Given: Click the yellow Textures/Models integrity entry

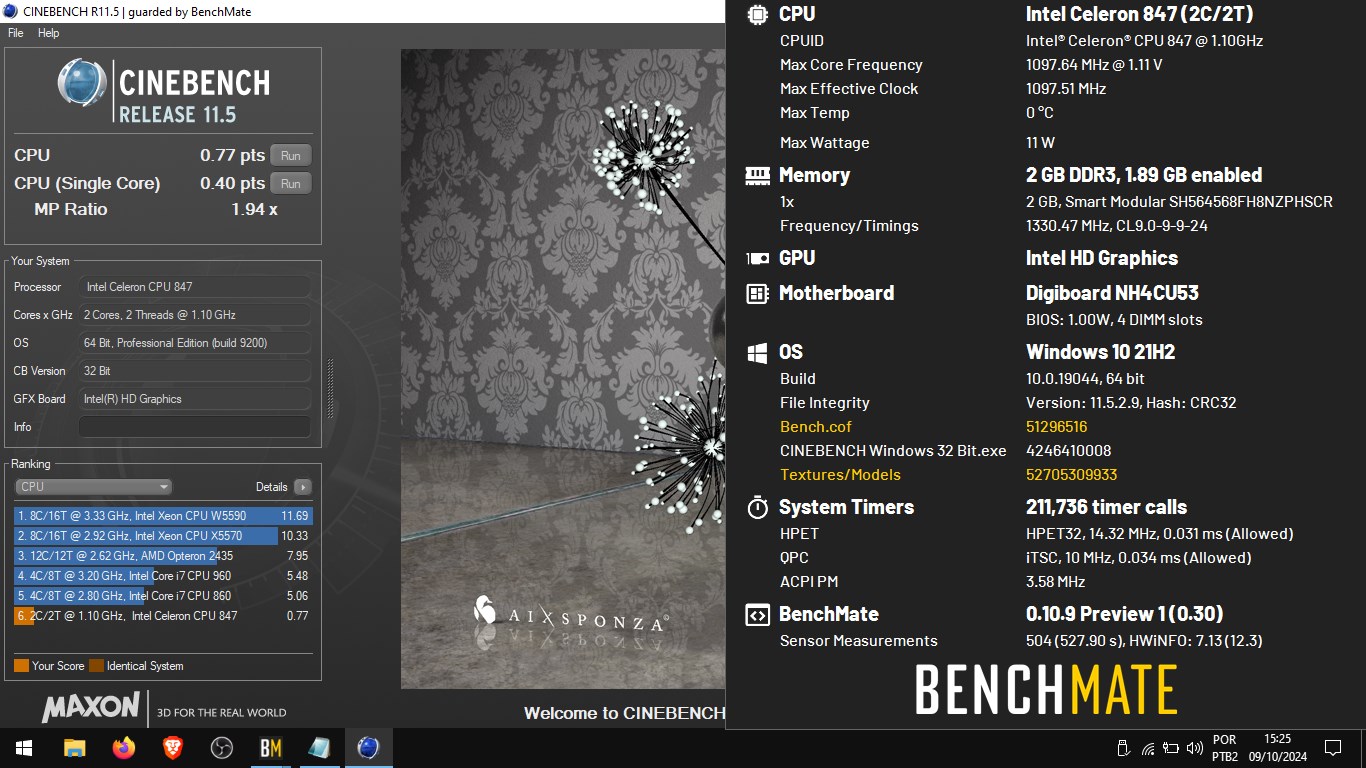Looking at the screenshot, I should (x=840, y=475).
